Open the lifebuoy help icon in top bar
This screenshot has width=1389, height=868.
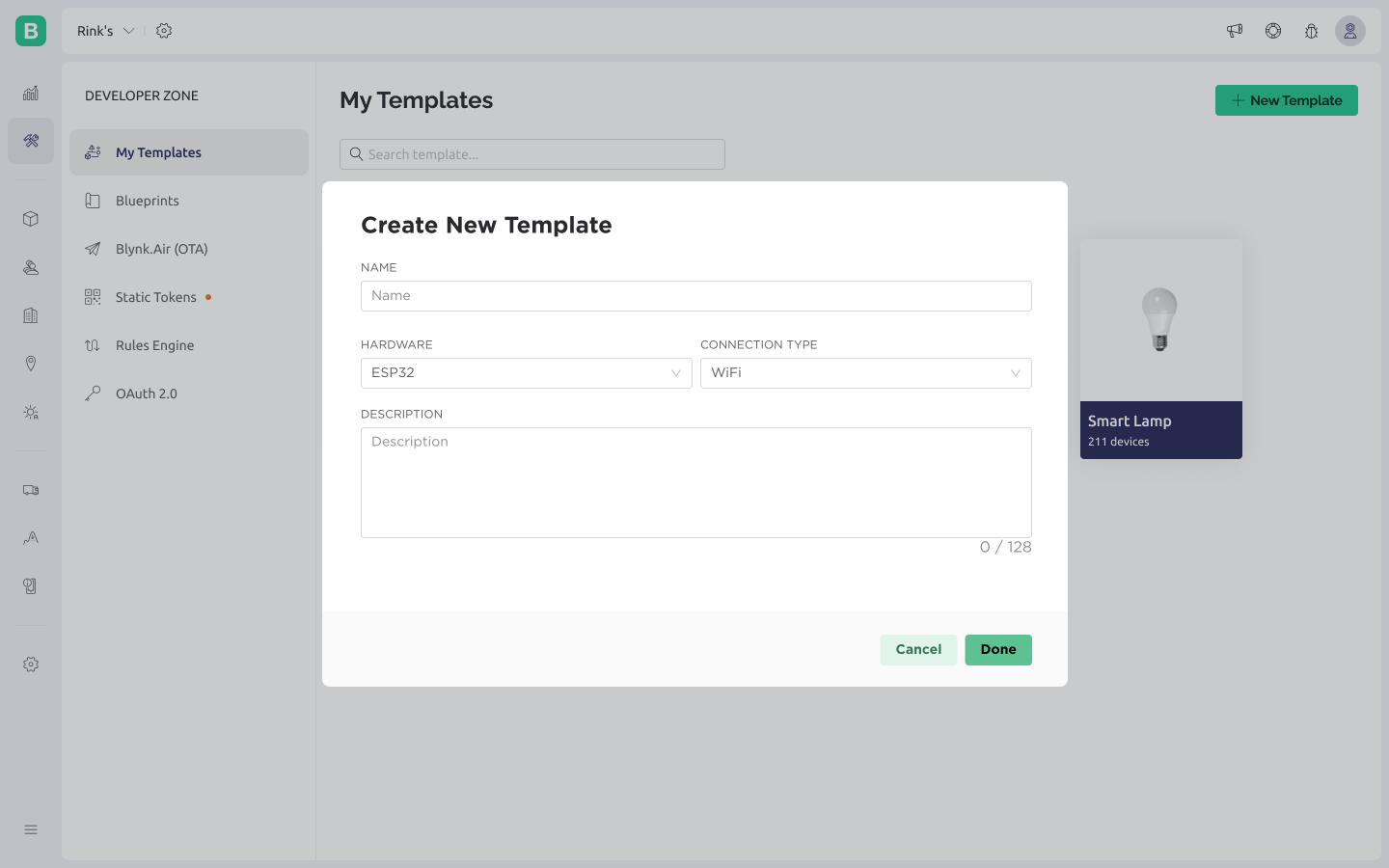click(1272, 30)
